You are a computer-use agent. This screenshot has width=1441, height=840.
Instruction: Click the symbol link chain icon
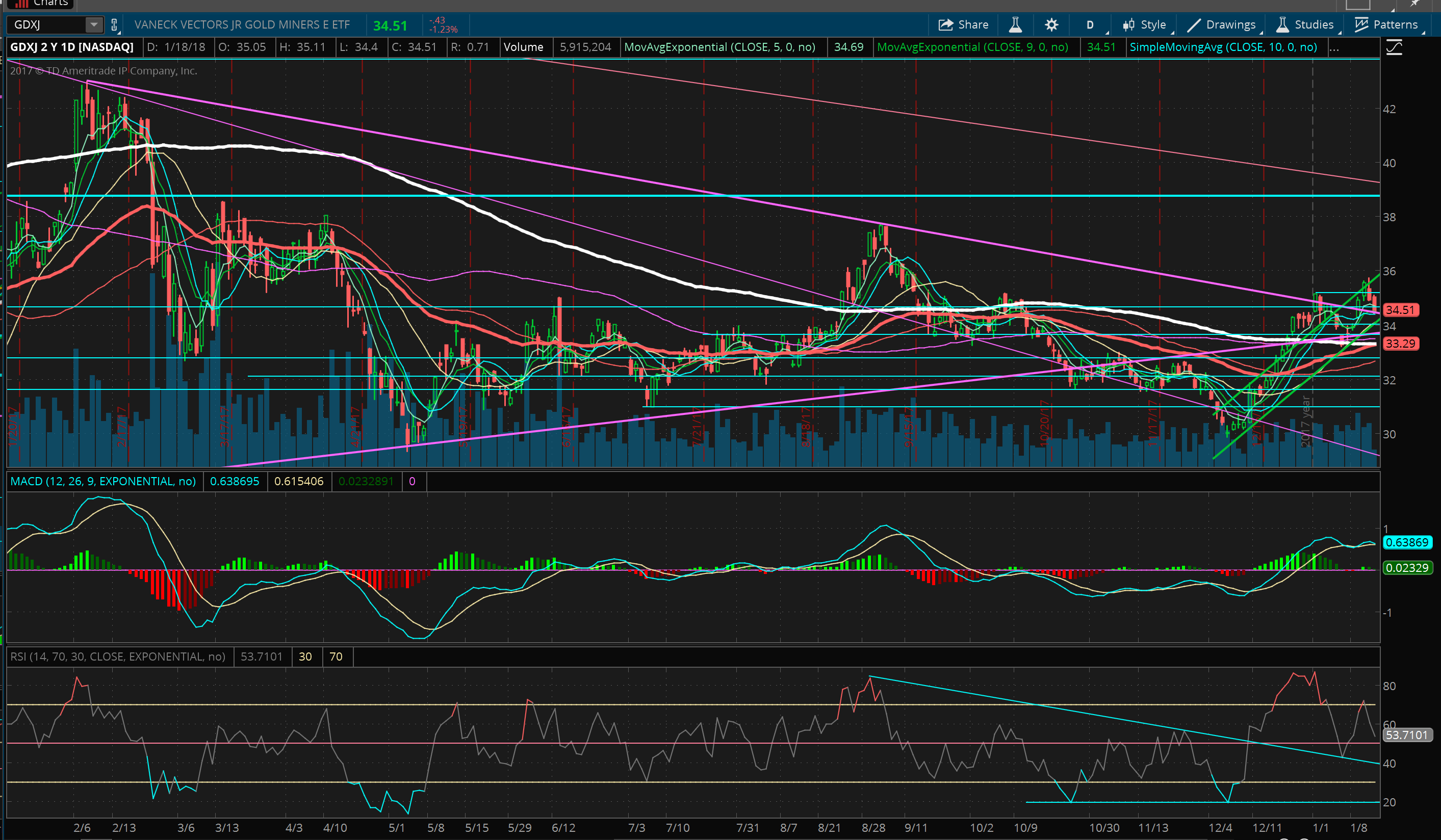tap(114, 24)
